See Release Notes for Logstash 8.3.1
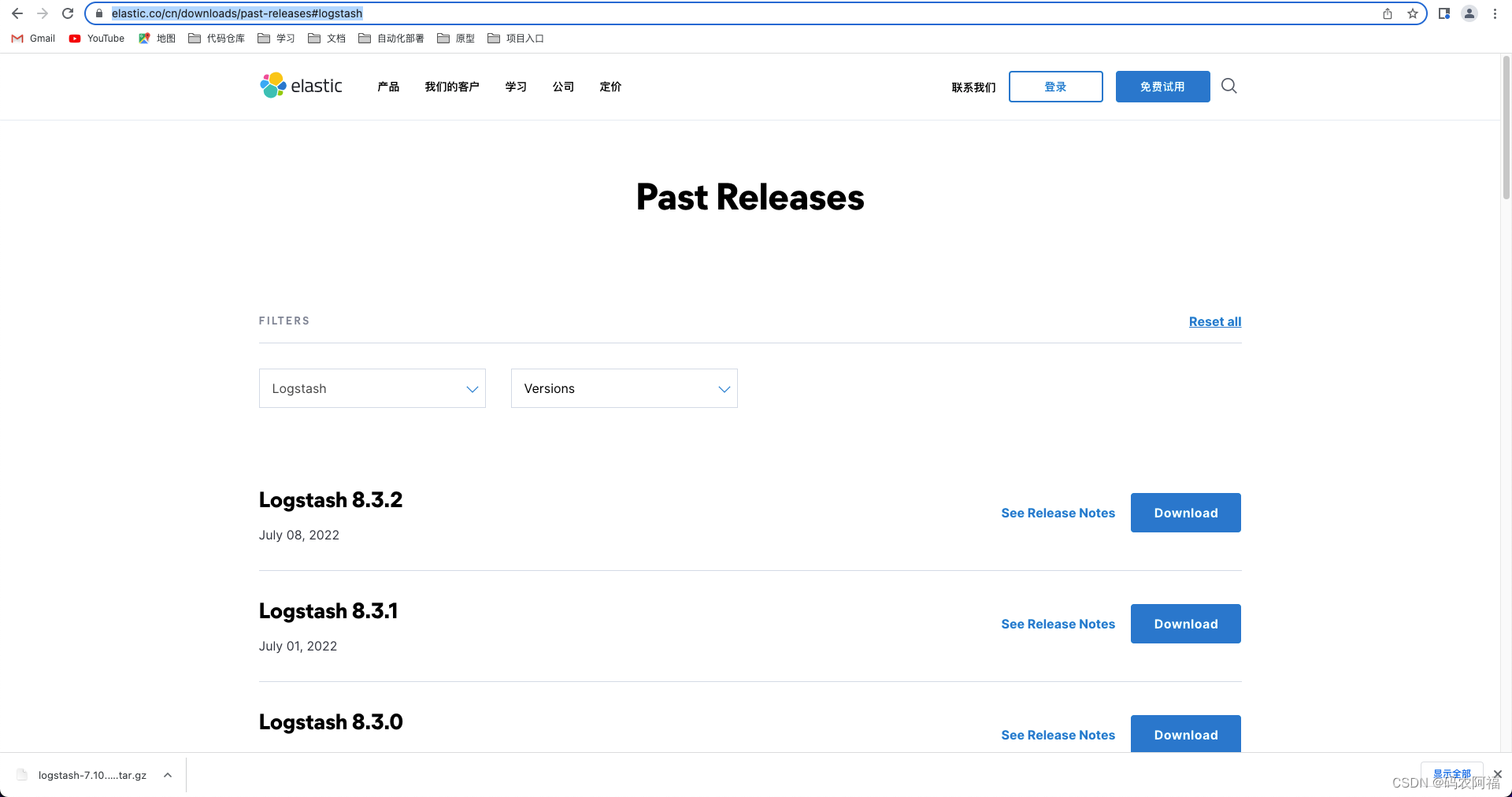This screenshot has width=1512, height=797. pos(1058,624)
